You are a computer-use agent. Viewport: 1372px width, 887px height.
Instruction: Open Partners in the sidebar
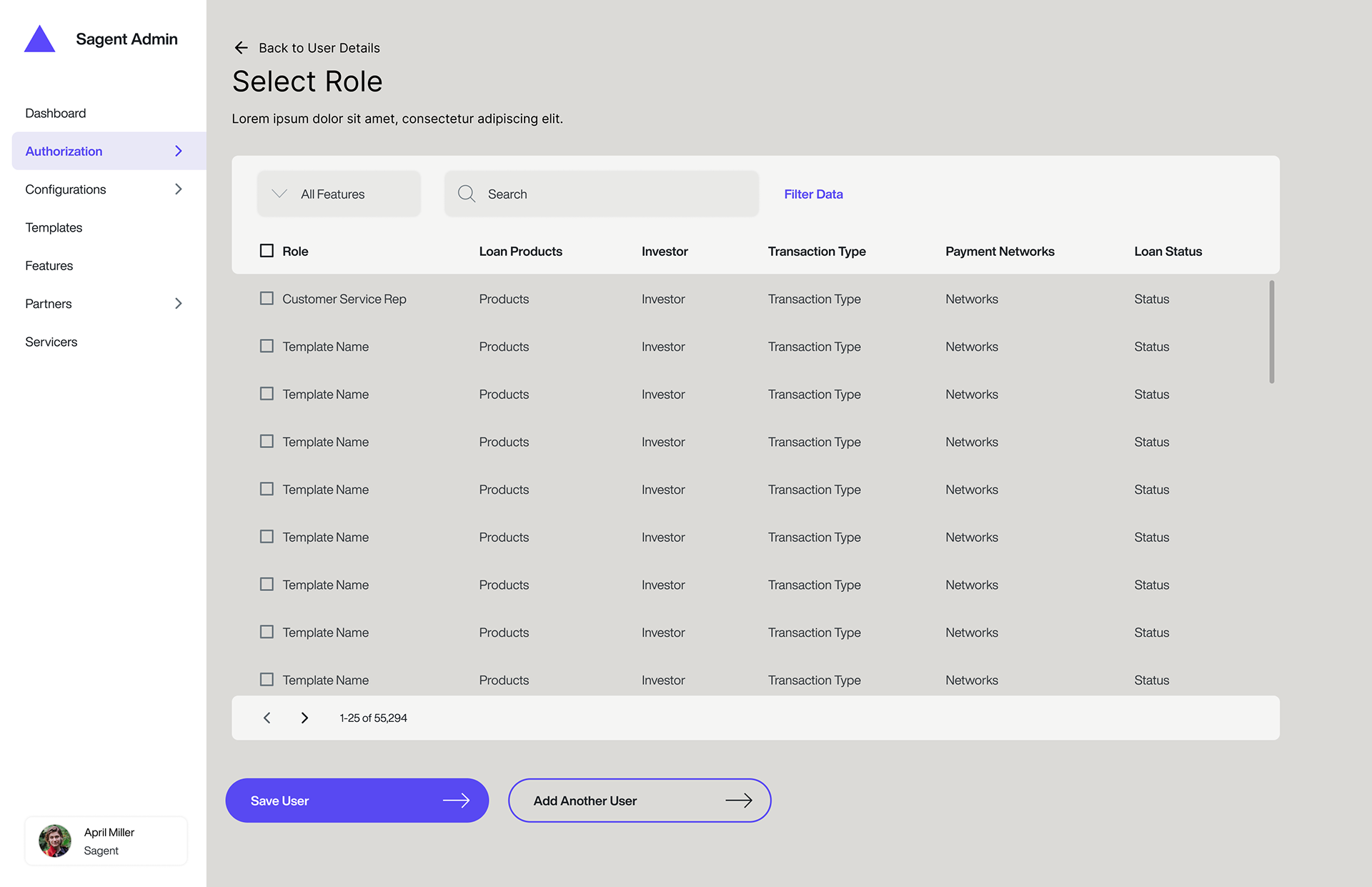49,304
